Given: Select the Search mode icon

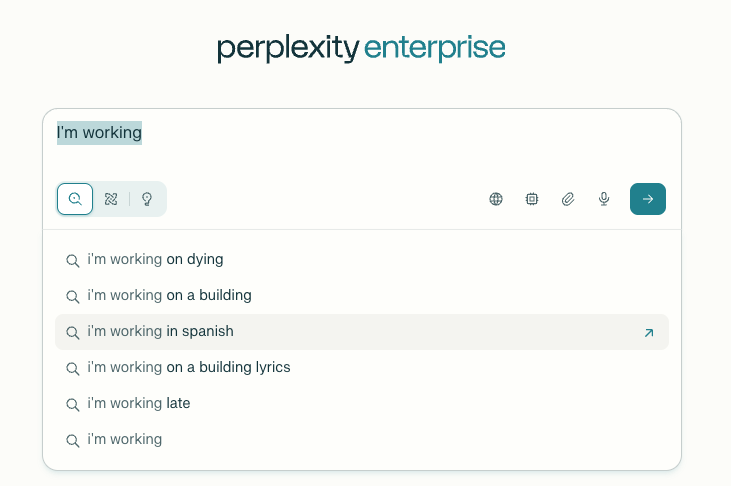Looking at the screenshot, I should tap(75, 199).
